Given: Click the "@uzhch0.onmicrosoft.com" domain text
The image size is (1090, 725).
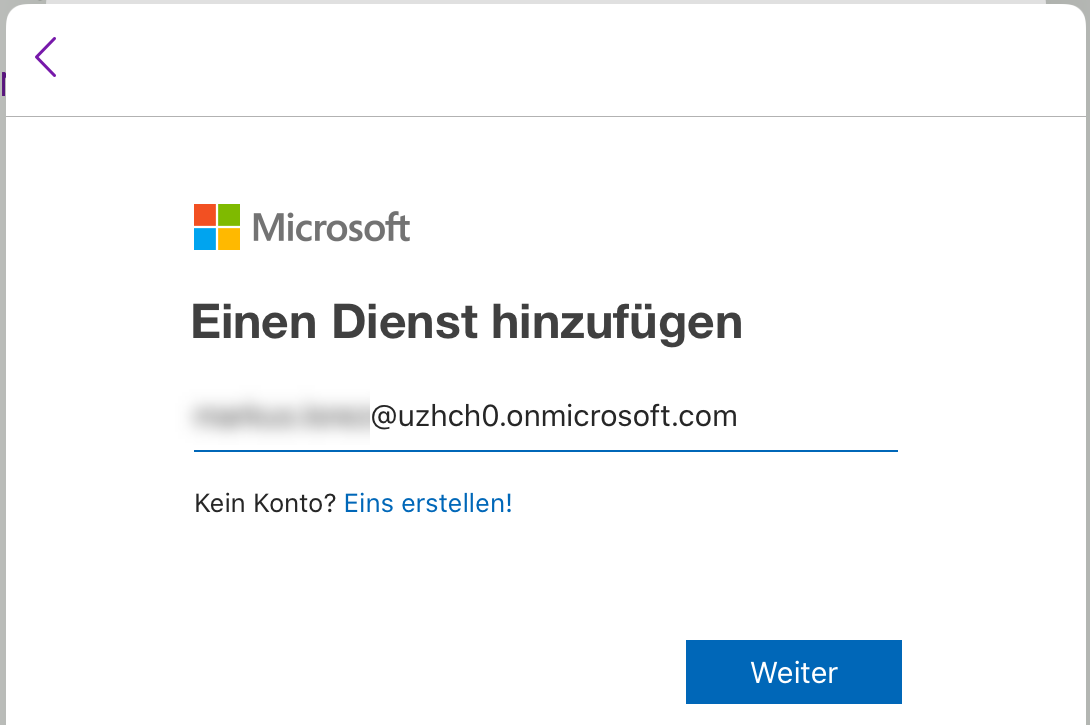Looking at the screenshot, I should tap(554, 416).
